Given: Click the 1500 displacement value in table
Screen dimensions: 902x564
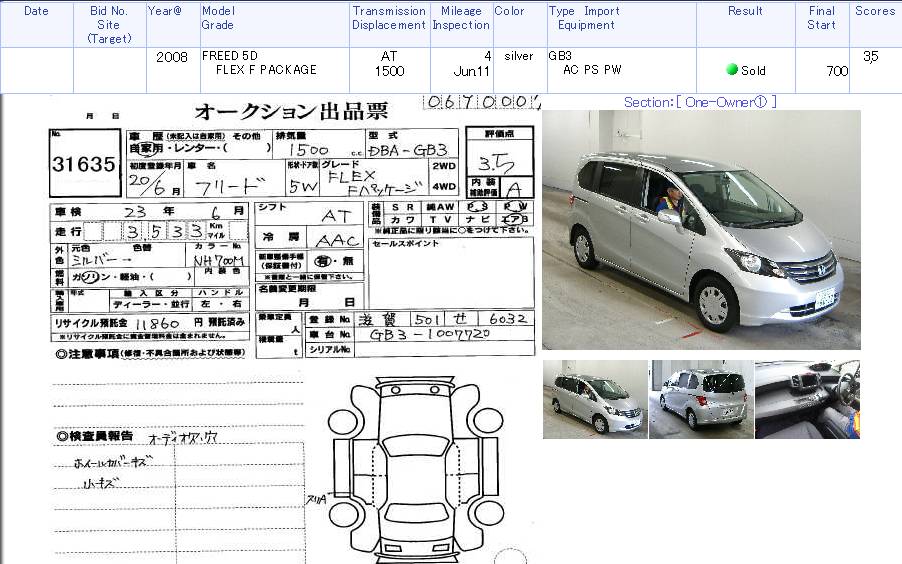Looking at the screenshot, I should (x=389, y=71).
